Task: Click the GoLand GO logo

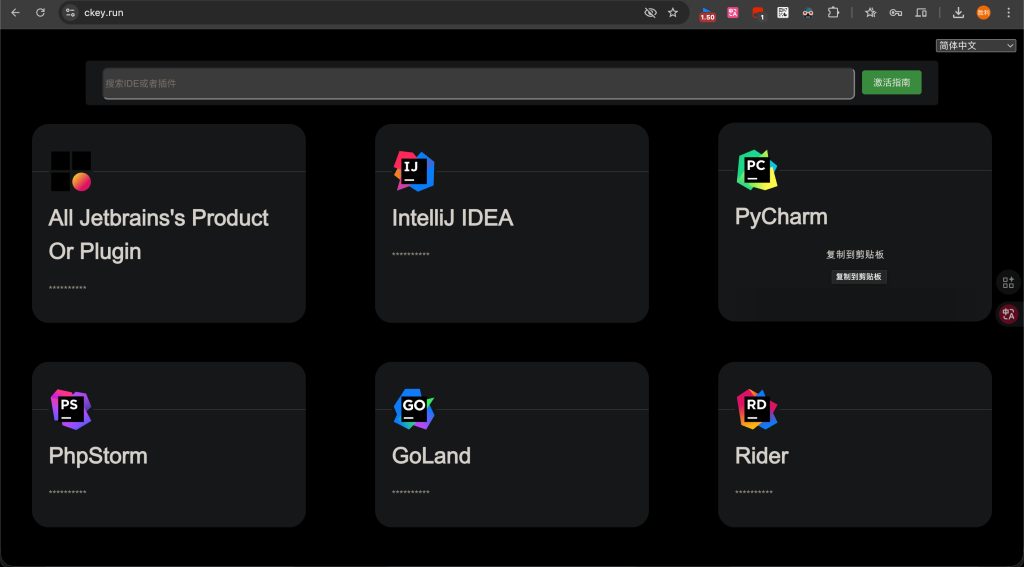Action: [x=414, y=409]
